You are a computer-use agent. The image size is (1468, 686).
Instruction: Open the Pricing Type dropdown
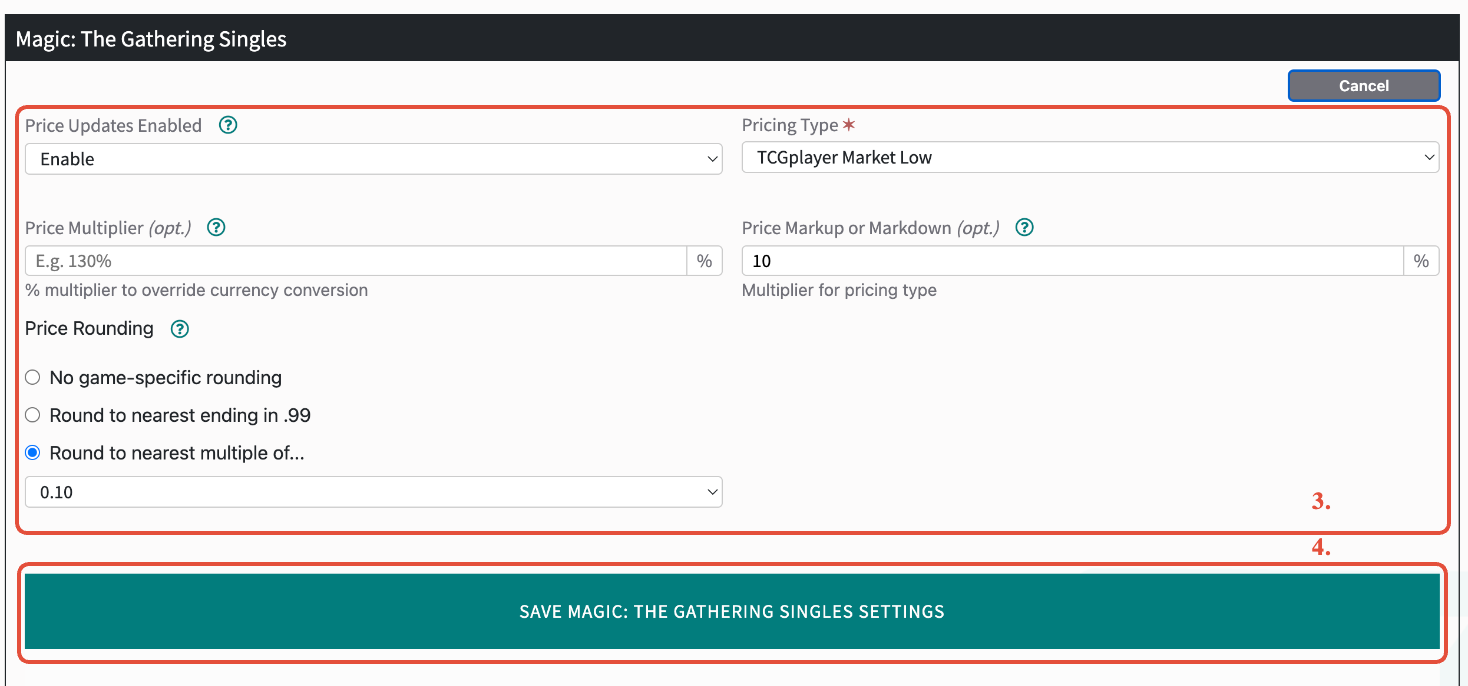(1090, 157)
